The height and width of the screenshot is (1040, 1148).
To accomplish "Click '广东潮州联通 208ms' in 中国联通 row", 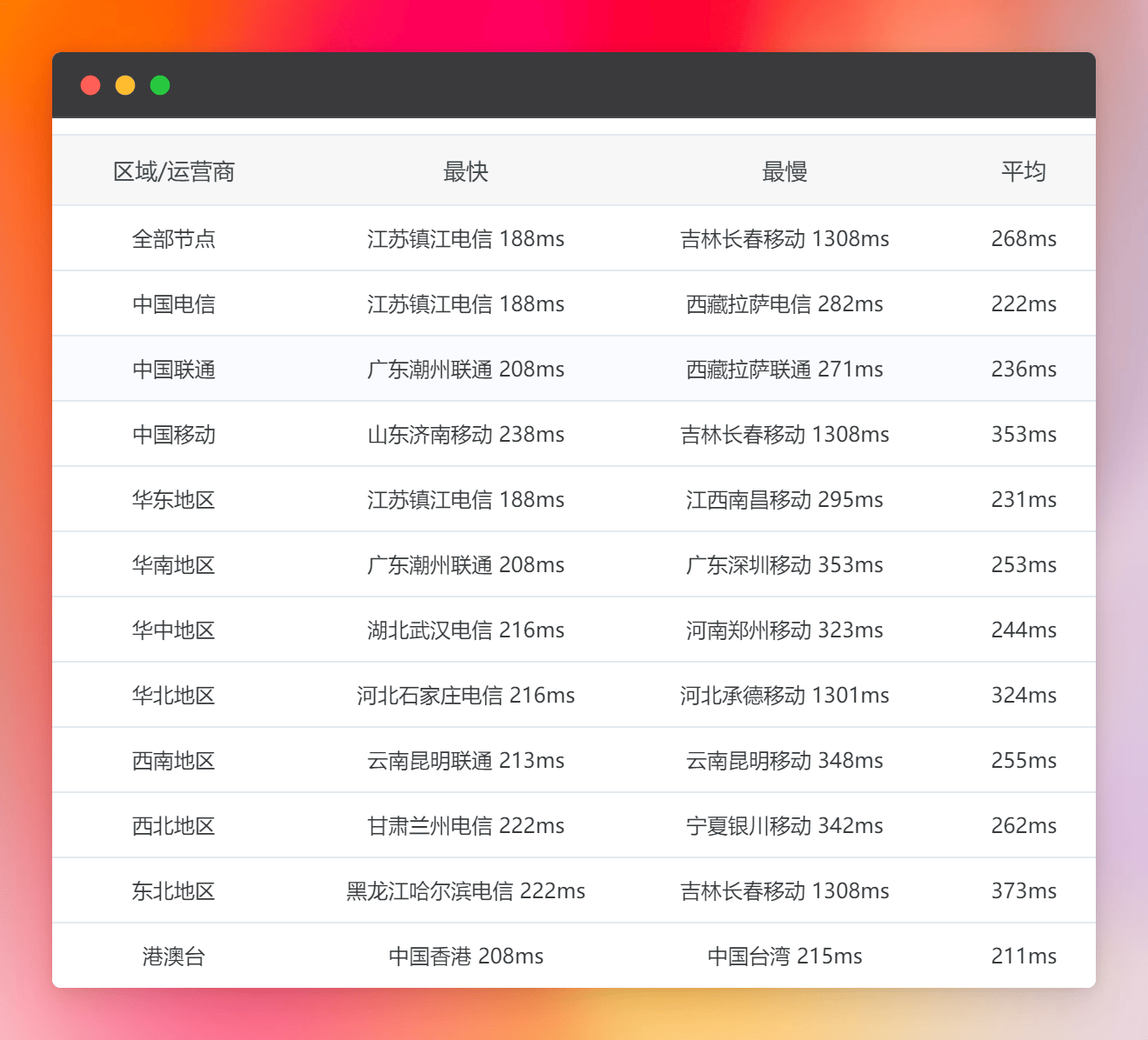I will pos(465,369).
